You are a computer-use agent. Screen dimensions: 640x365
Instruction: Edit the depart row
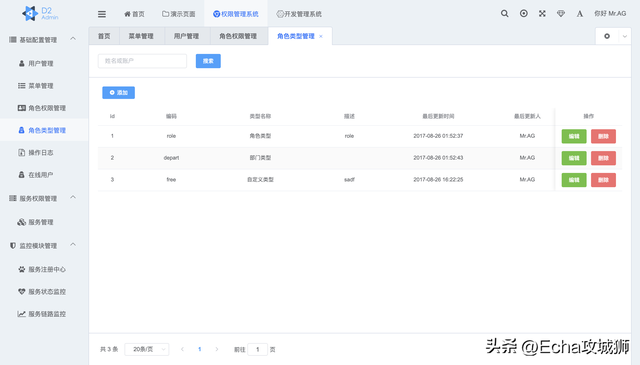[574, 158]
